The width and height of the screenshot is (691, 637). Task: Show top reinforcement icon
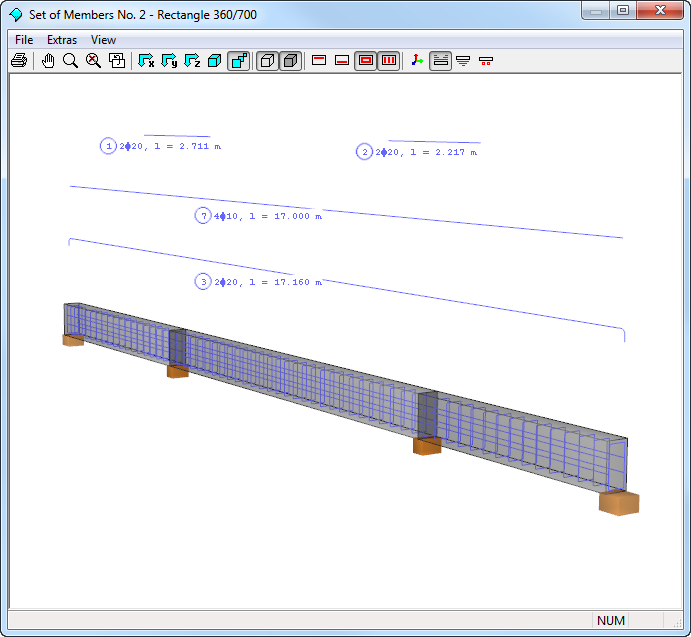coord(319,60)
